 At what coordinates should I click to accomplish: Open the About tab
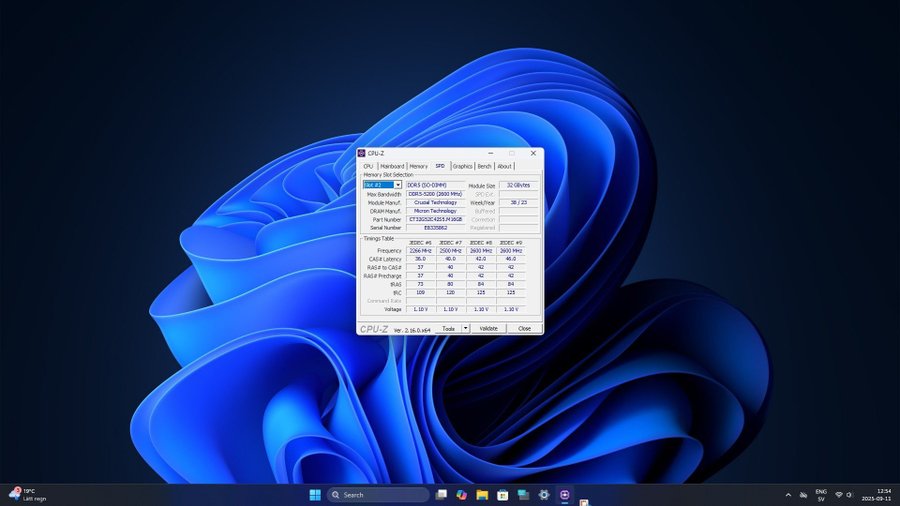pyautogui.click(x=504, y=166)
